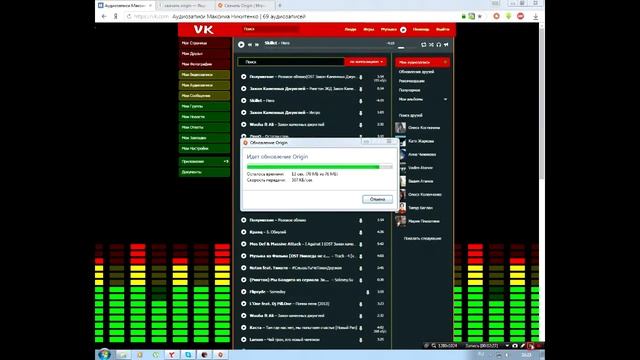Click the megaphone share icon in the player
The height and width of the screenshot is (360, 640).
pos(446,44)
